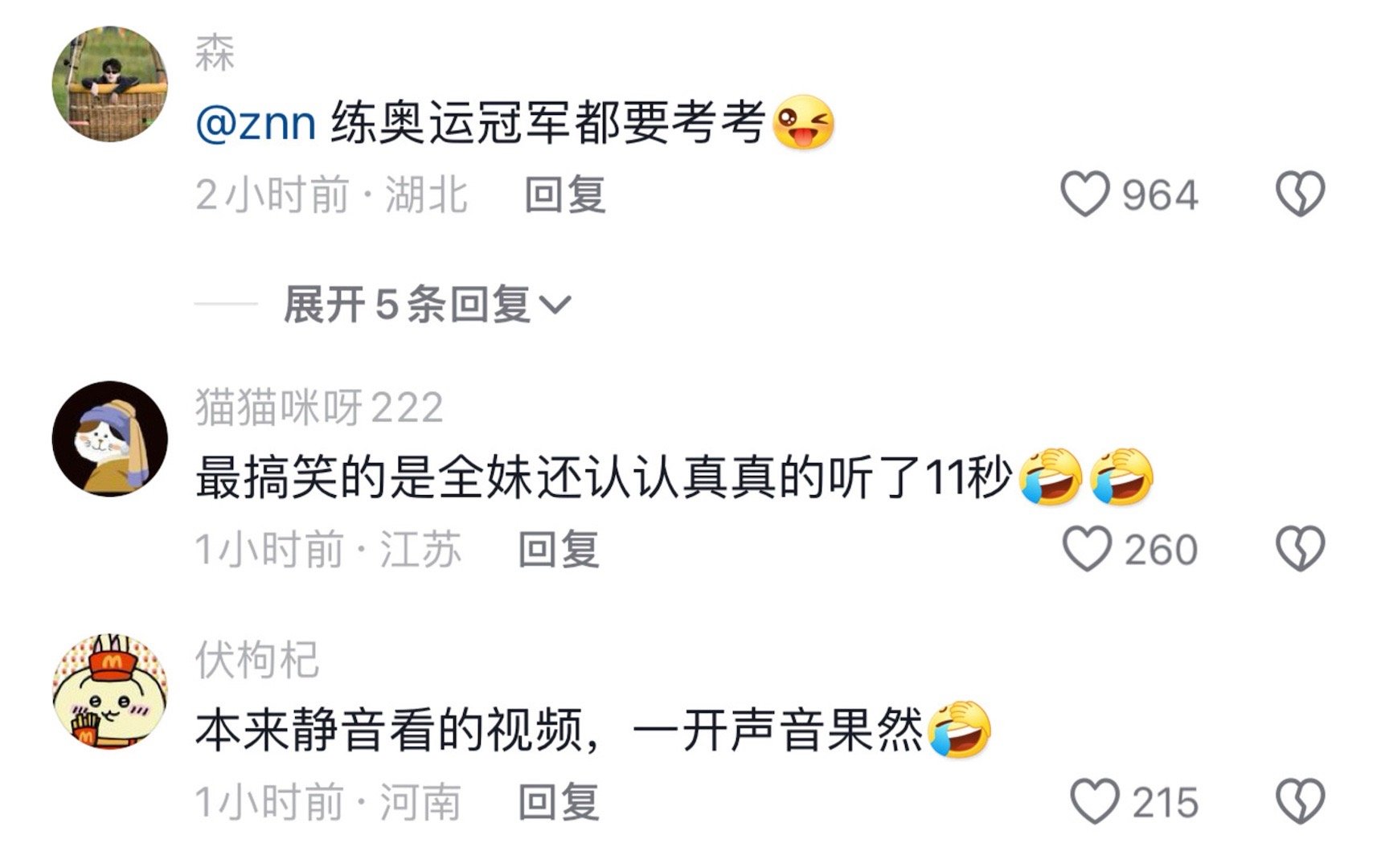Open 森's hot-air balloon avatar
The image size is (1381, 868).
[x=110, y=84]
